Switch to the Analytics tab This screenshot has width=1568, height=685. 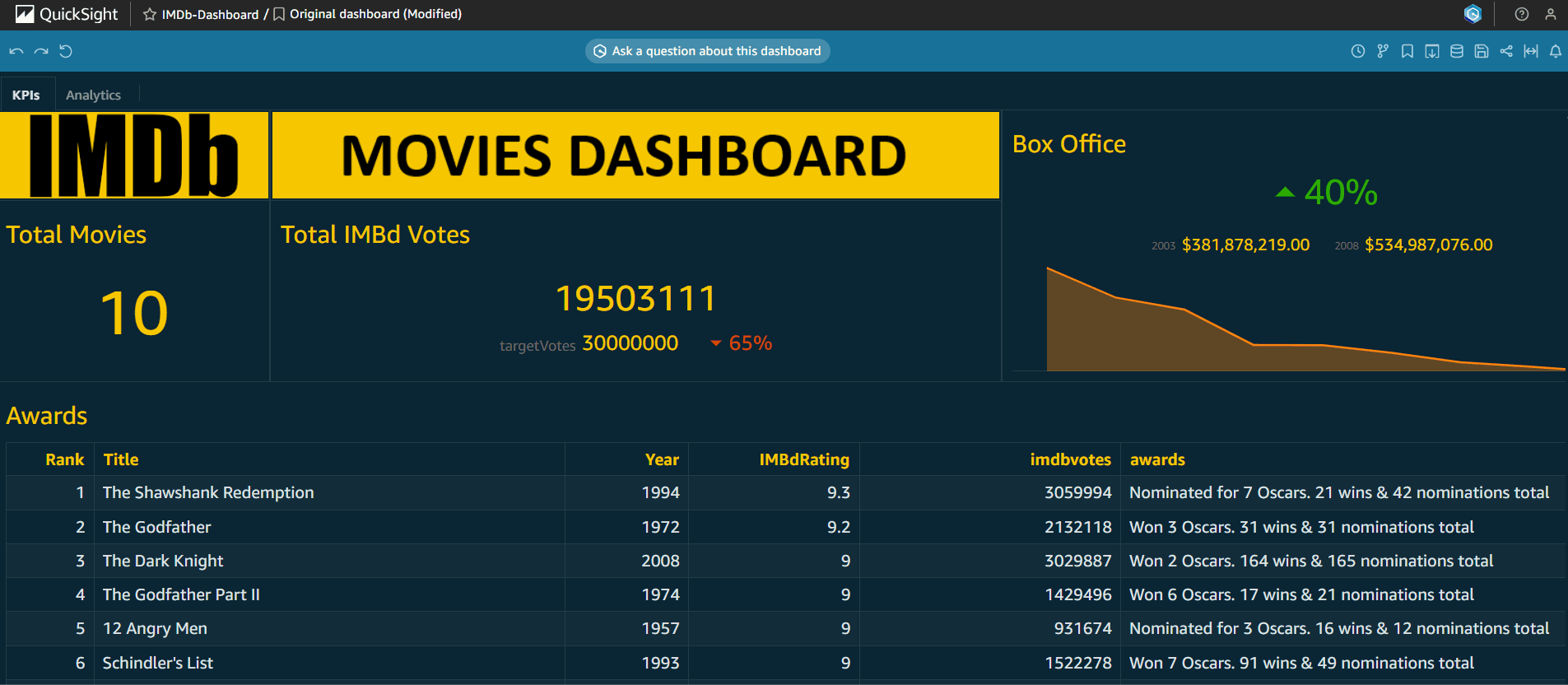(x=93, y=95)
